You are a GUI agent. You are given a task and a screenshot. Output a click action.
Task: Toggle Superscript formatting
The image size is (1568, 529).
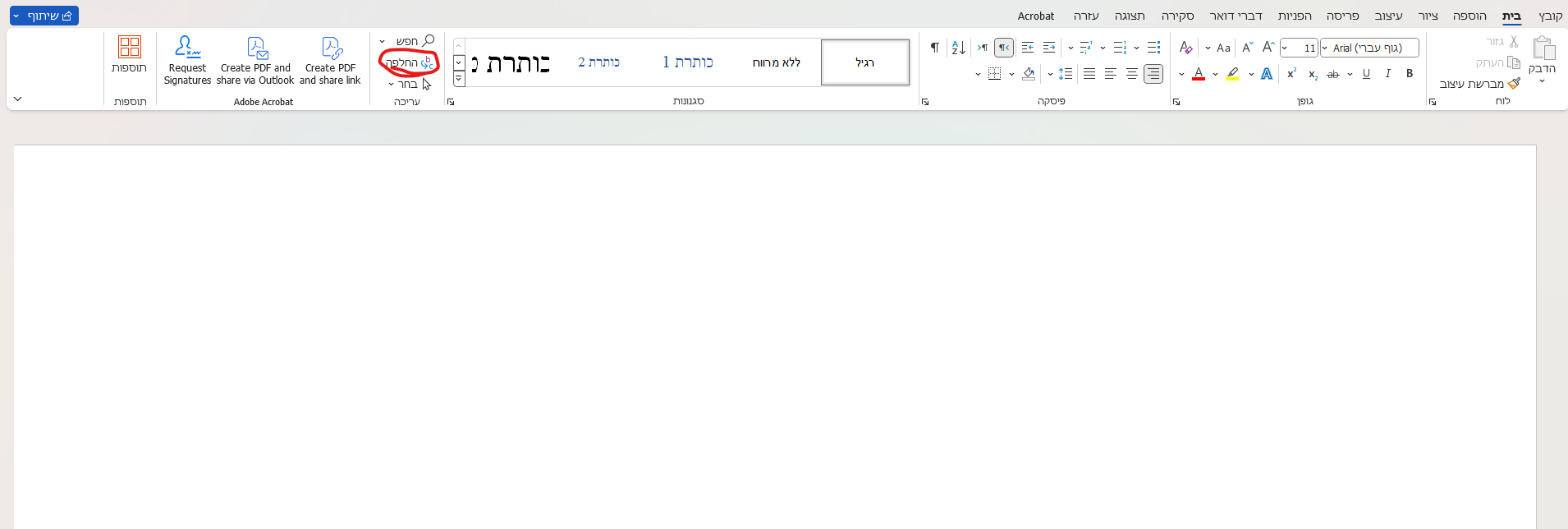1291,74
